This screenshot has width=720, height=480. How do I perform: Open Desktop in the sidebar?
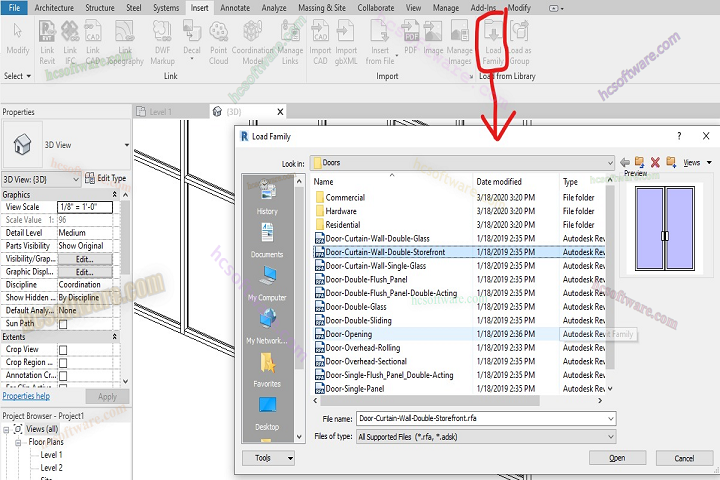pyautogui.click(x=267, y=413)
